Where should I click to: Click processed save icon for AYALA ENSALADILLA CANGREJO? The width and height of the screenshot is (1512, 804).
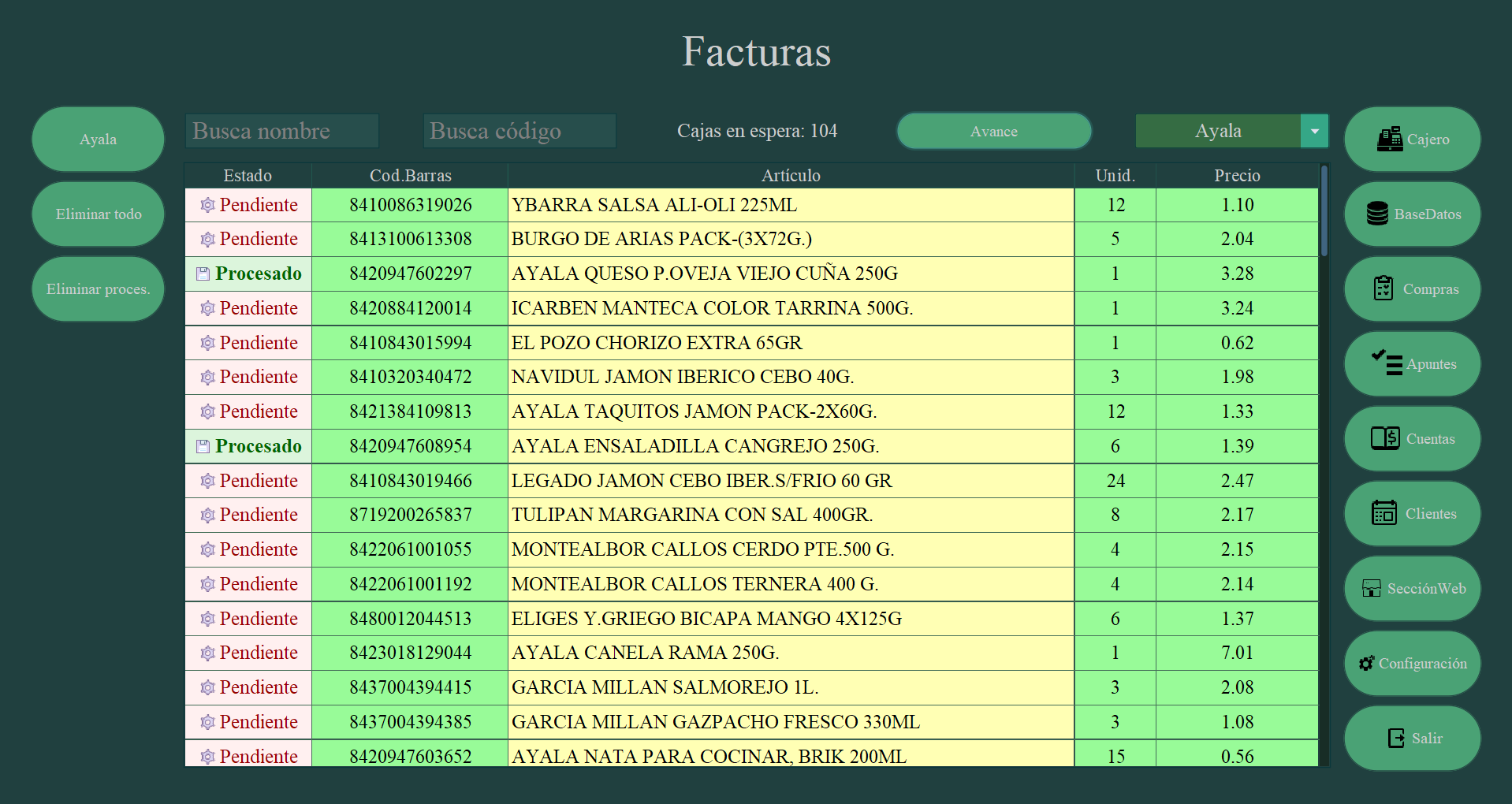pos(203,446)
